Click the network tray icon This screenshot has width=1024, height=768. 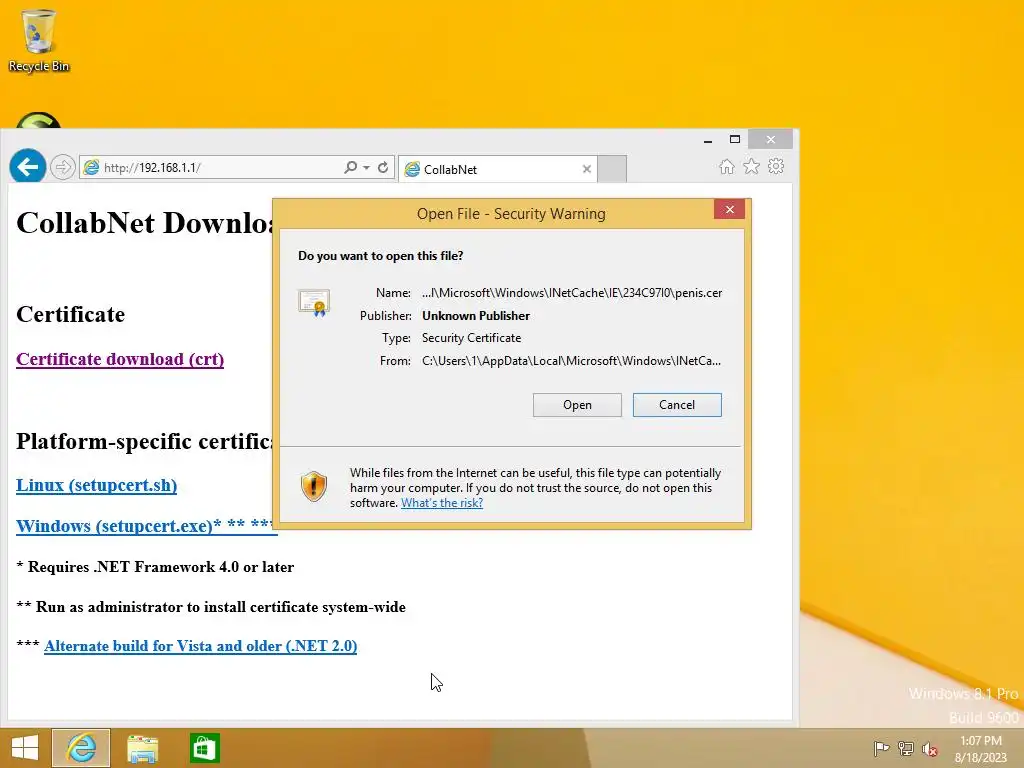(906, 748)
